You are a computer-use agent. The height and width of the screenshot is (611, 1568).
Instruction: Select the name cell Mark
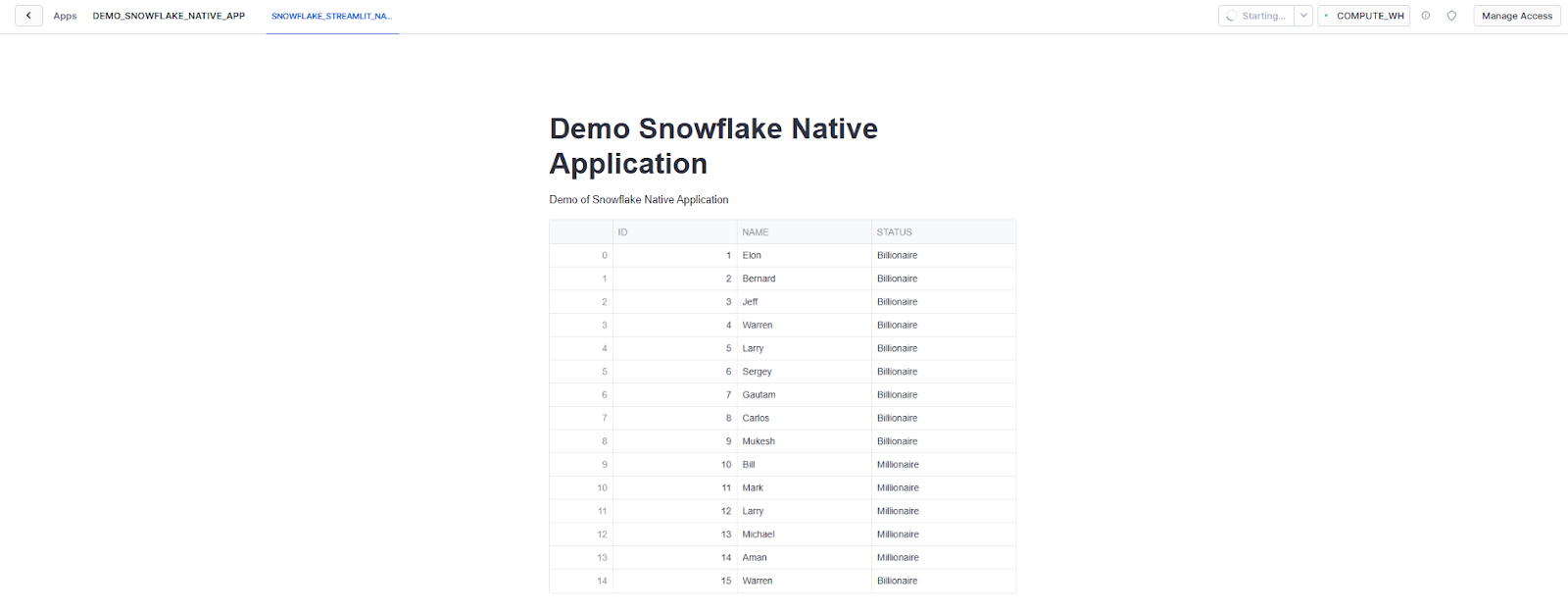point(805,488)
